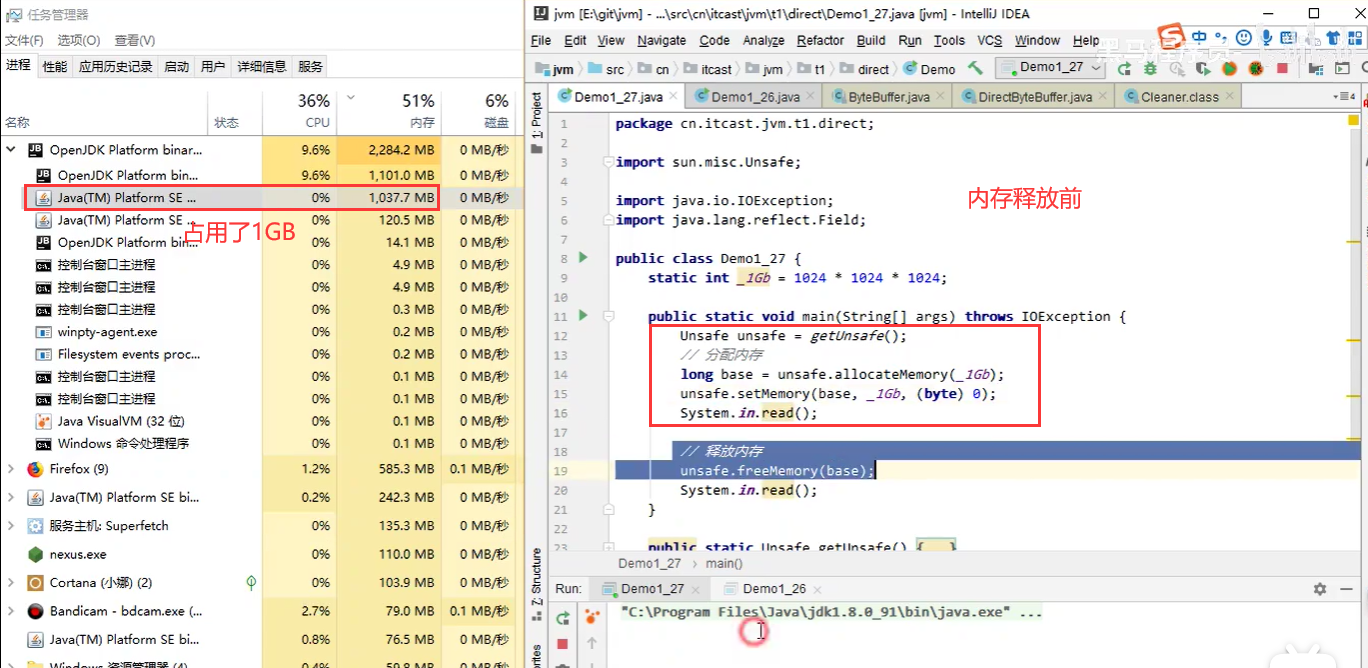Switch to the Demo1_26.java editor tab
Screen dimensions: 1368x668
755,97
